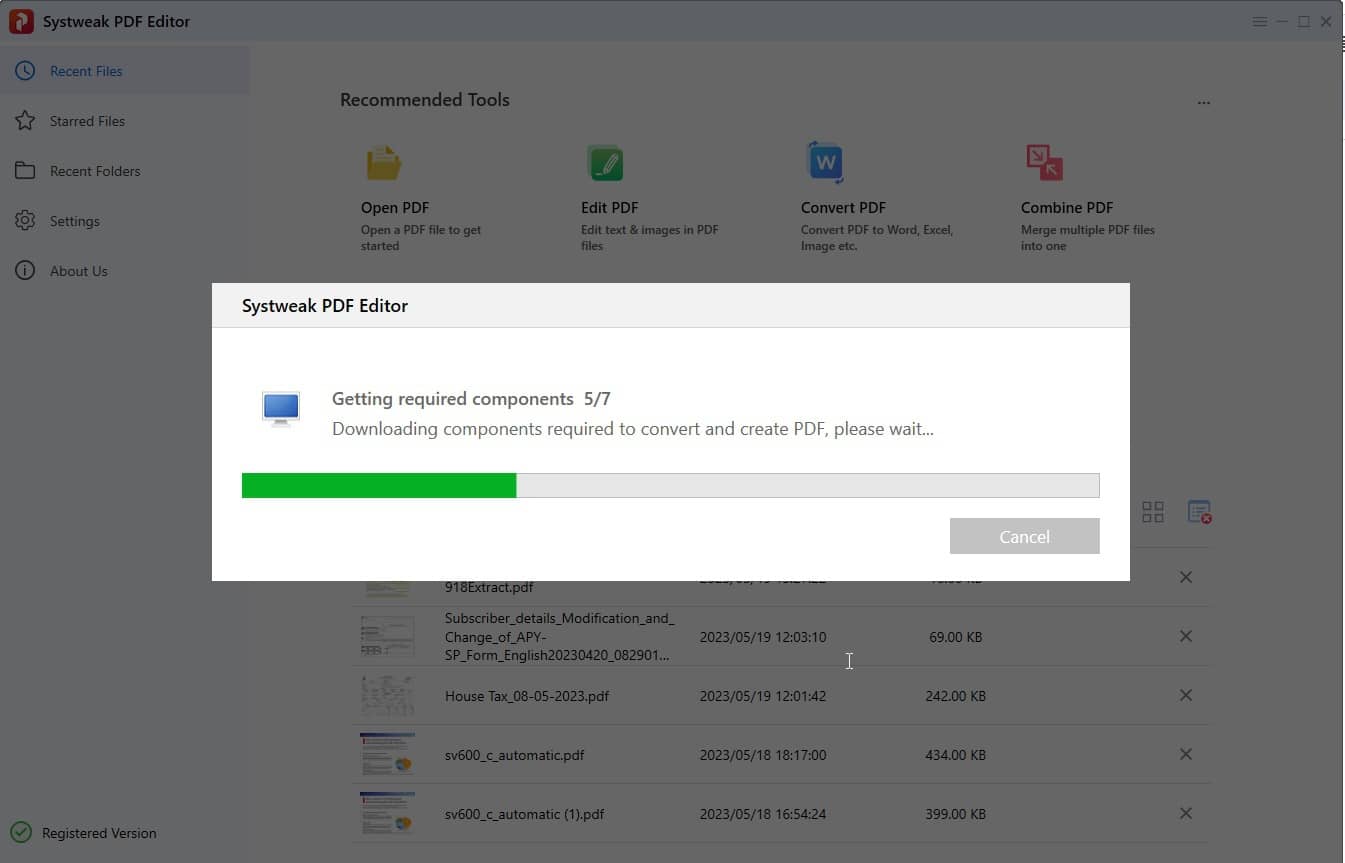The image size is (1345, 863).
Task: Remove sv600_c_automatic.pdf from recent files
Action: (x=1186, y=754)
